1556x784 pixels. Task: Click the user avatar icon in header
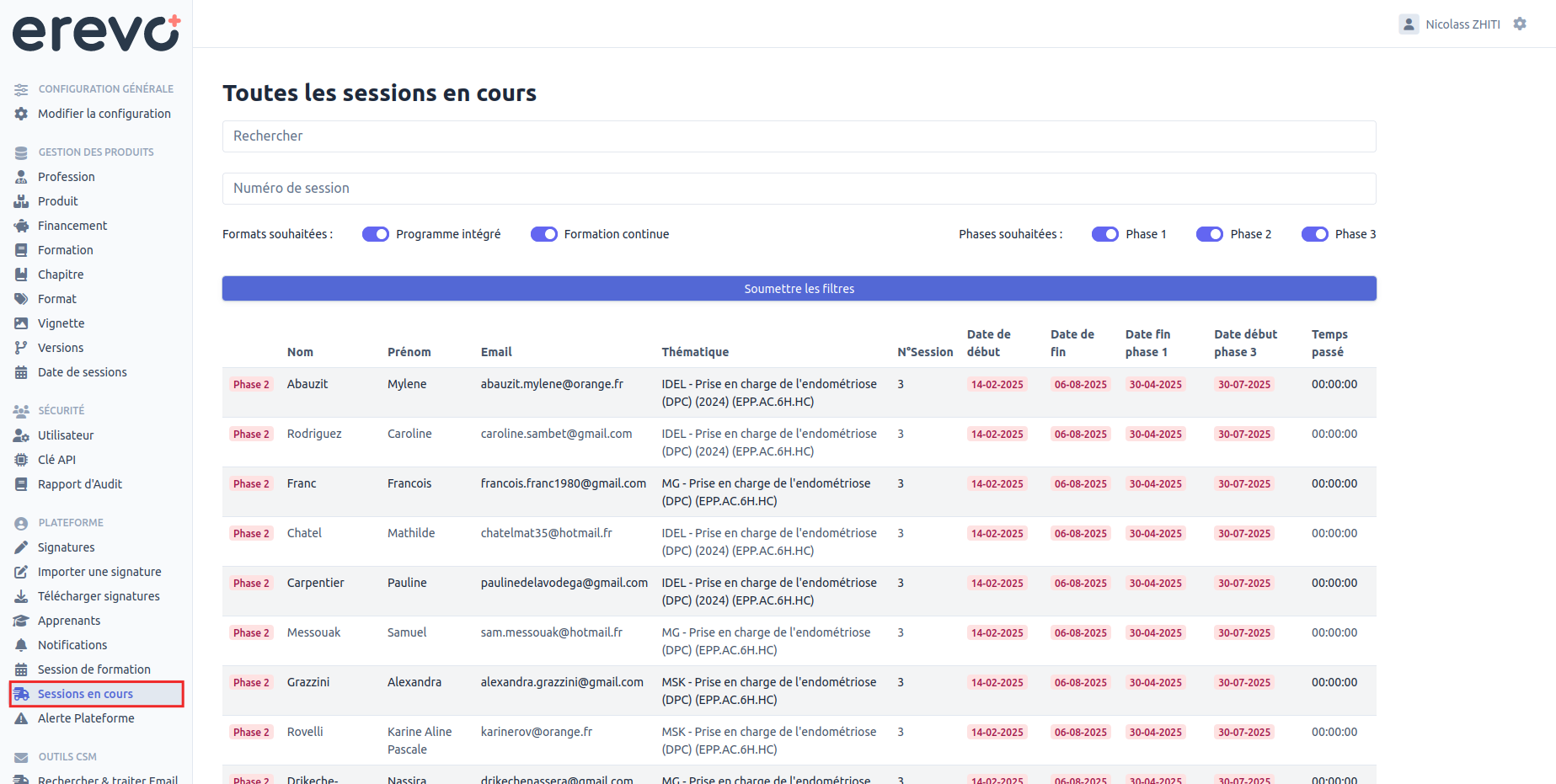1409,24
